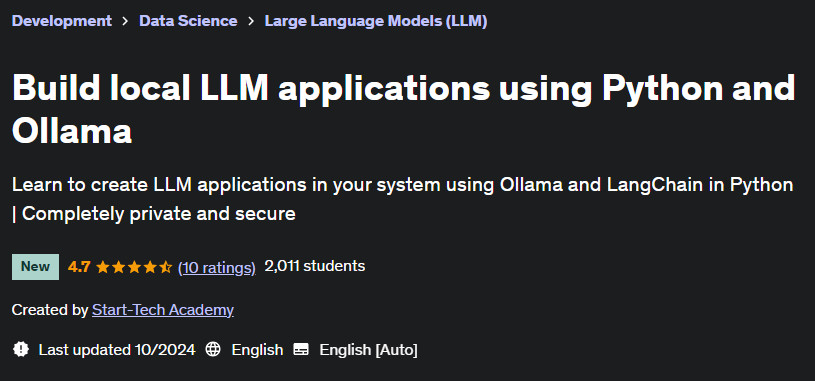Click the course subtitle description
This screenshot has width=815, height=381.
(x=402, y=199)
